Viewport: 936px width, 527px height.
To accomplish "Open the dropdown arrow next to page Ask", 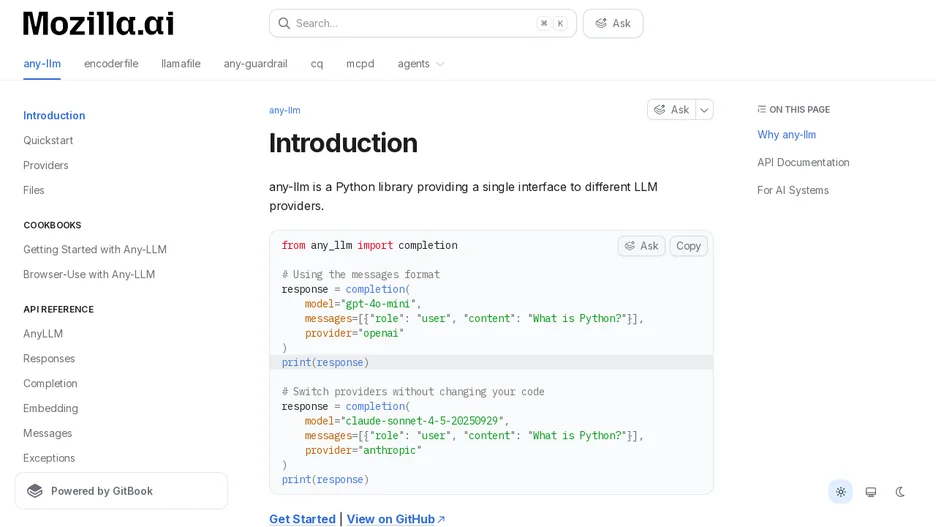I will point(704,110).
